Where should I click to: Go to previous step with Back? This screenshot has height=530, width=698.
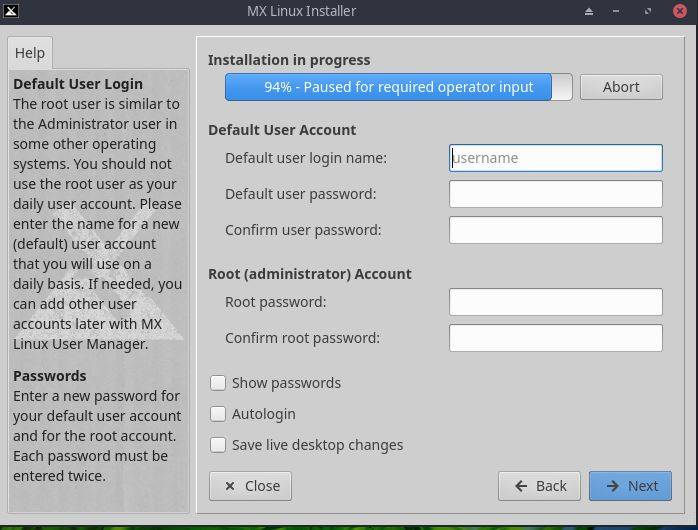[539, 486]
